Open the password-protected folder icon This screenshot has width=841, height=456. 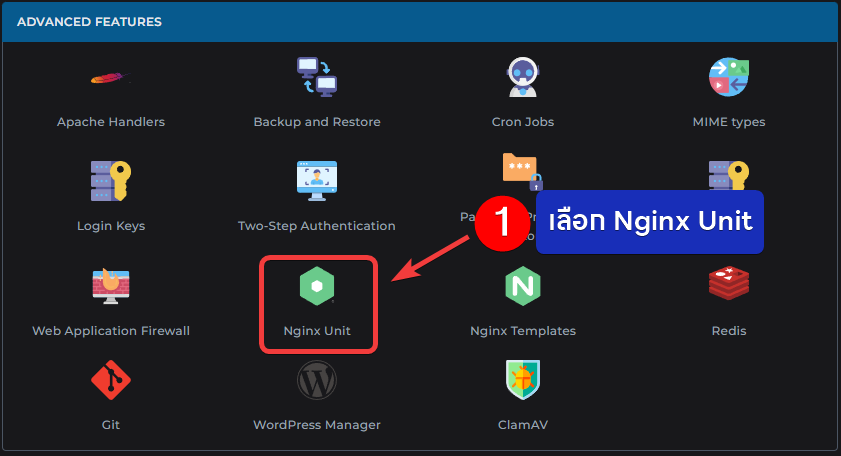click(x=522, y=172)
